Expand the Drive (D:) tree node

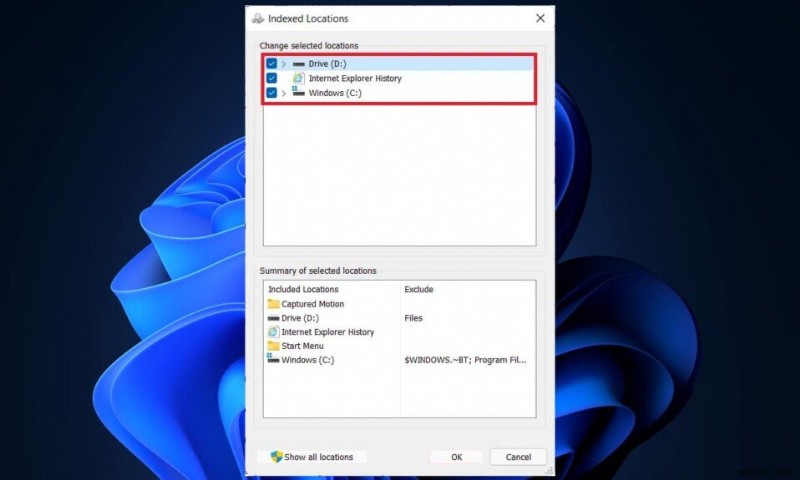coord(284,64)
